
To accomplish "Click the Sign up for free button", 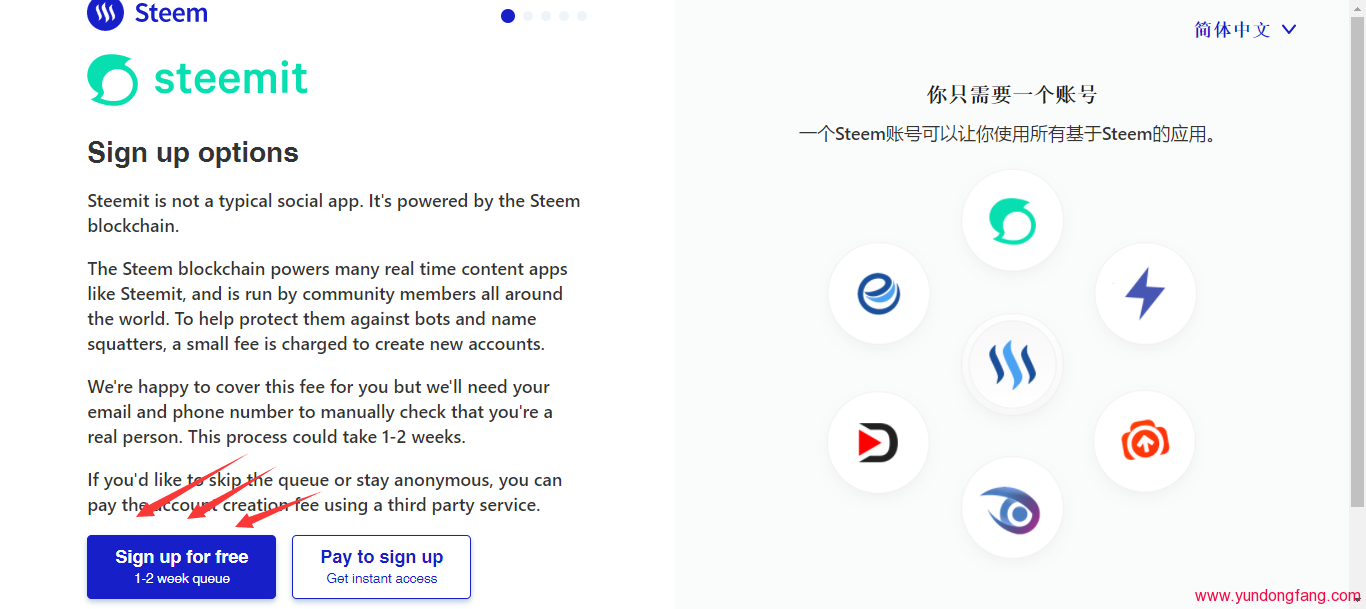I will tap(181, 566).
